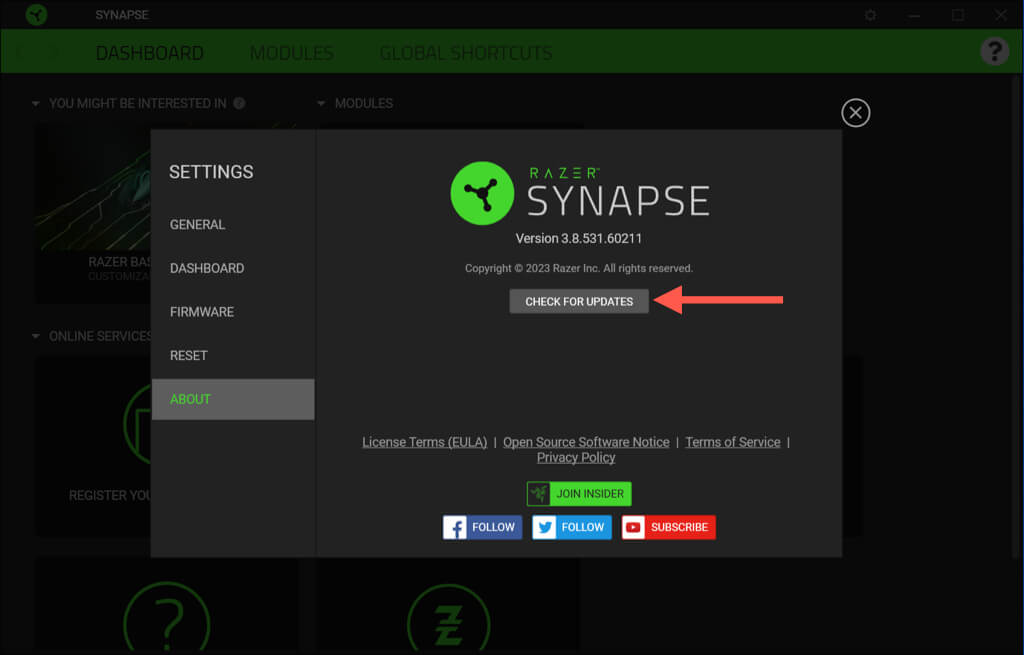Follow Razer on Facebook
Image resolution: width=1024 pixels, height=655 pixels.
point(482,527)
